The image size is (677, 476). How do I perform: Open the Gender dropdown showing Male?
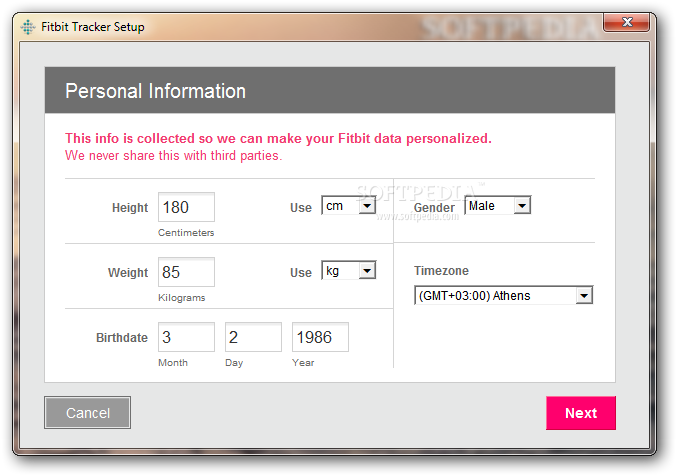[x=497, y=206]
